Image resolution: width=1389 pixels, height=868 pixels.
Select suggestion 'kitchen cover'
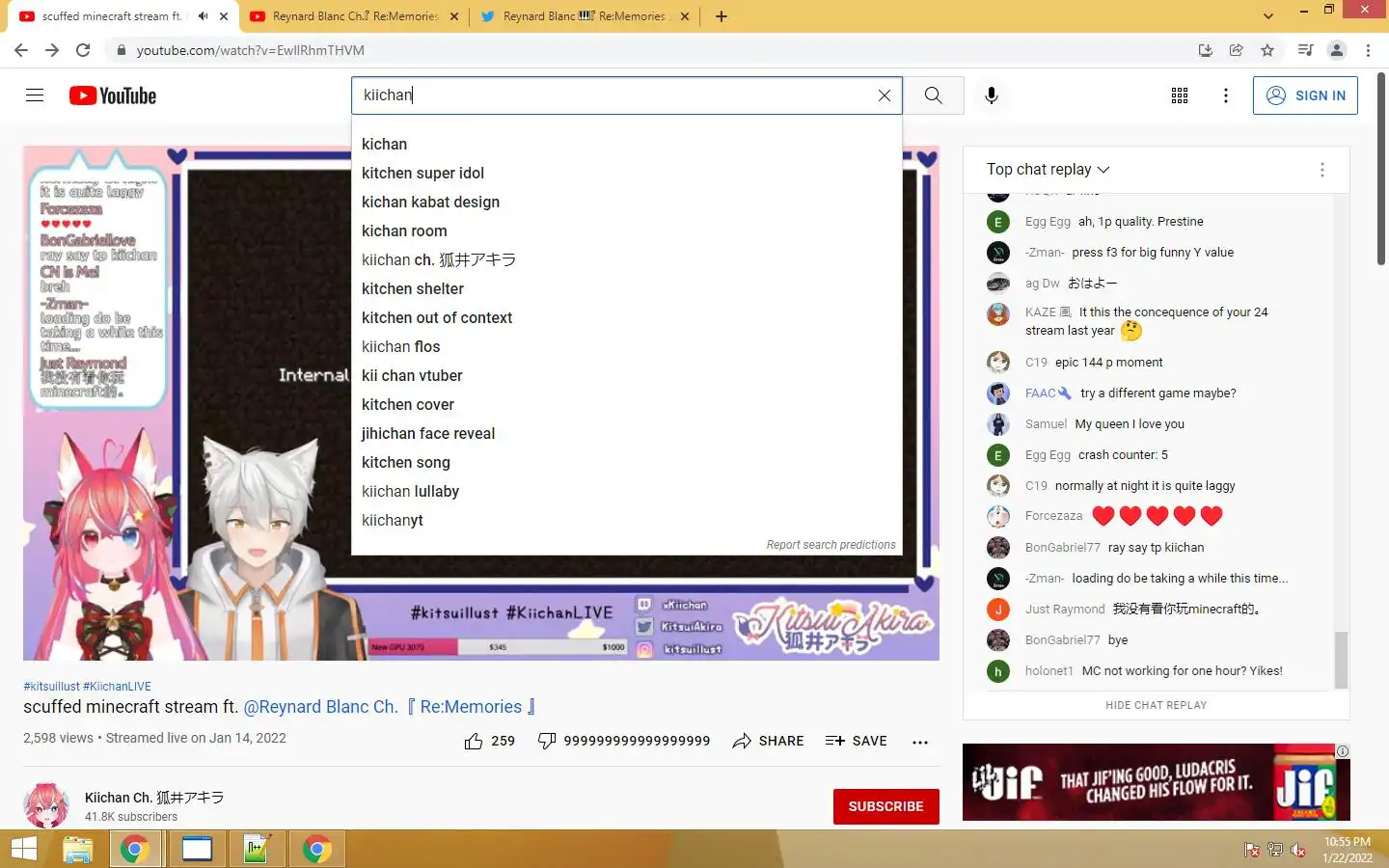627,404
